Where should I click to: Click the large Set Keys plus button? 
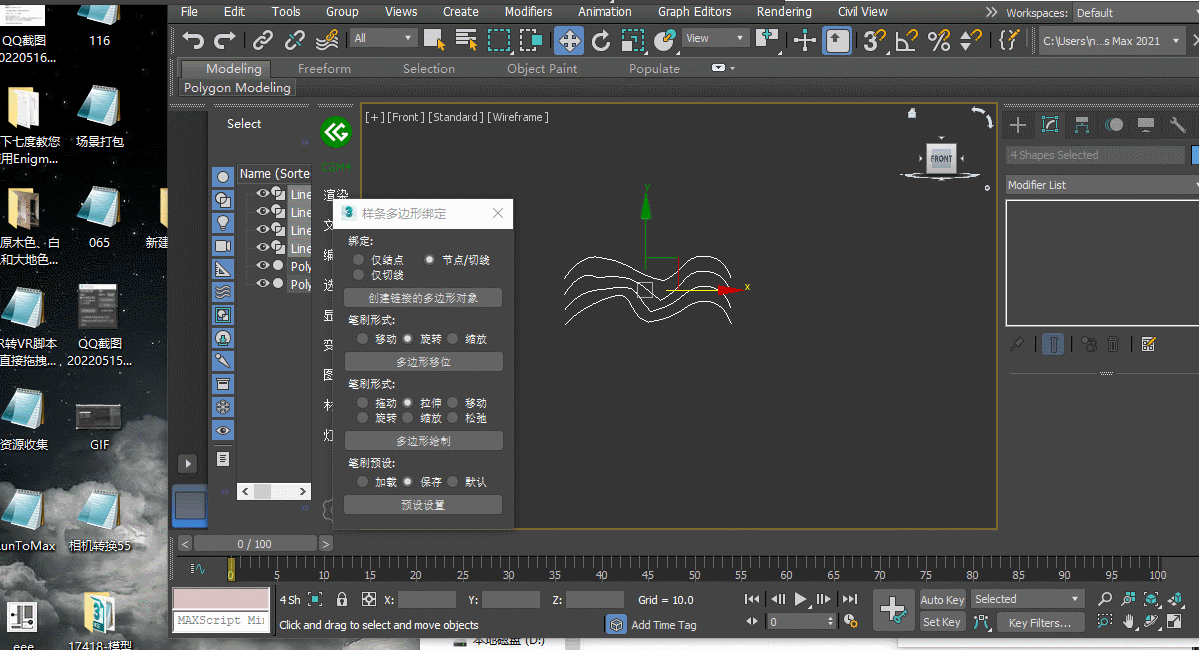tap(892, 608)
